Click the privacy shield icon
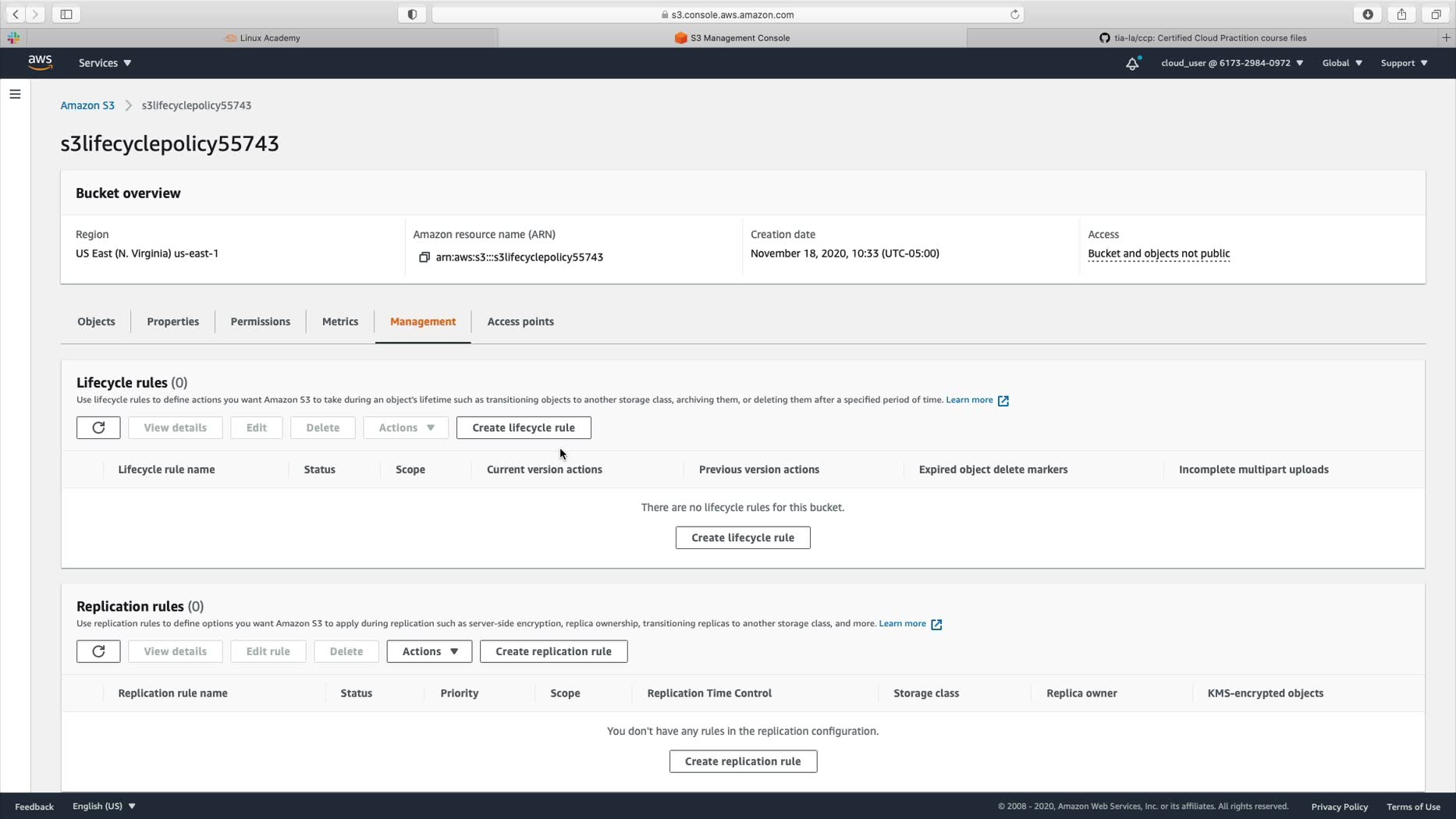Viewport: 1456px width, 819px height. 412,14
